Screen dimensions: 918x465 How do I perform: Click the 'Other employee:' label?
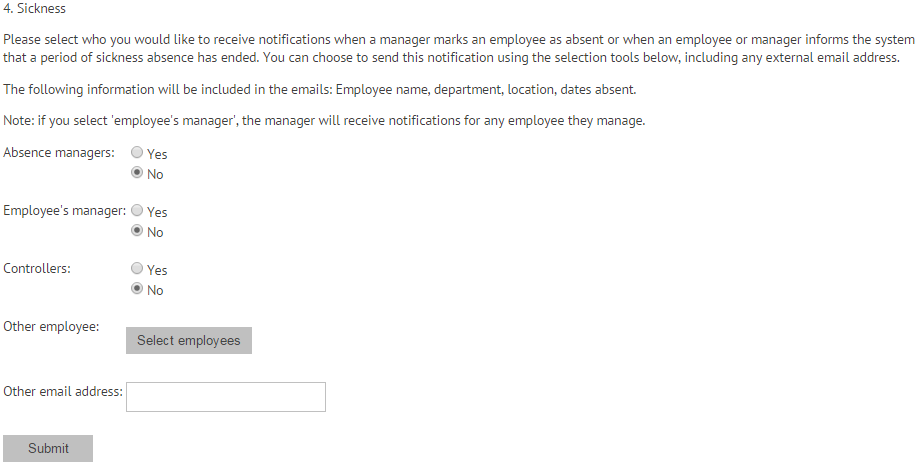(52, 327)
